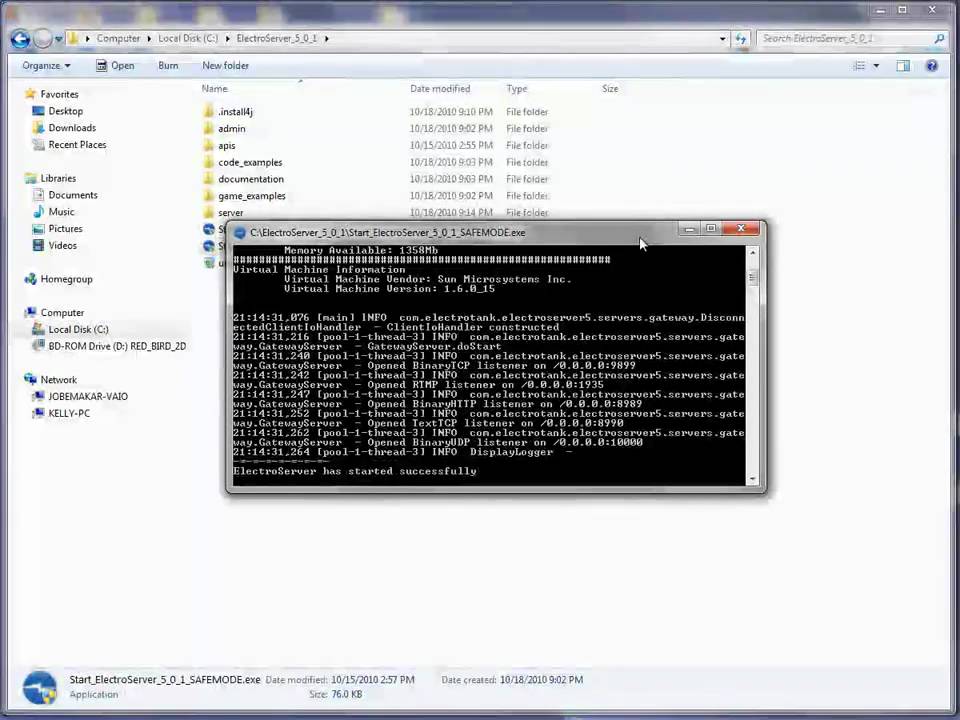The image size is (960, 720).
Task: Click 'ElectroServer has started successfully' console line
Action: pyautogui.click(x=354, y=471)
